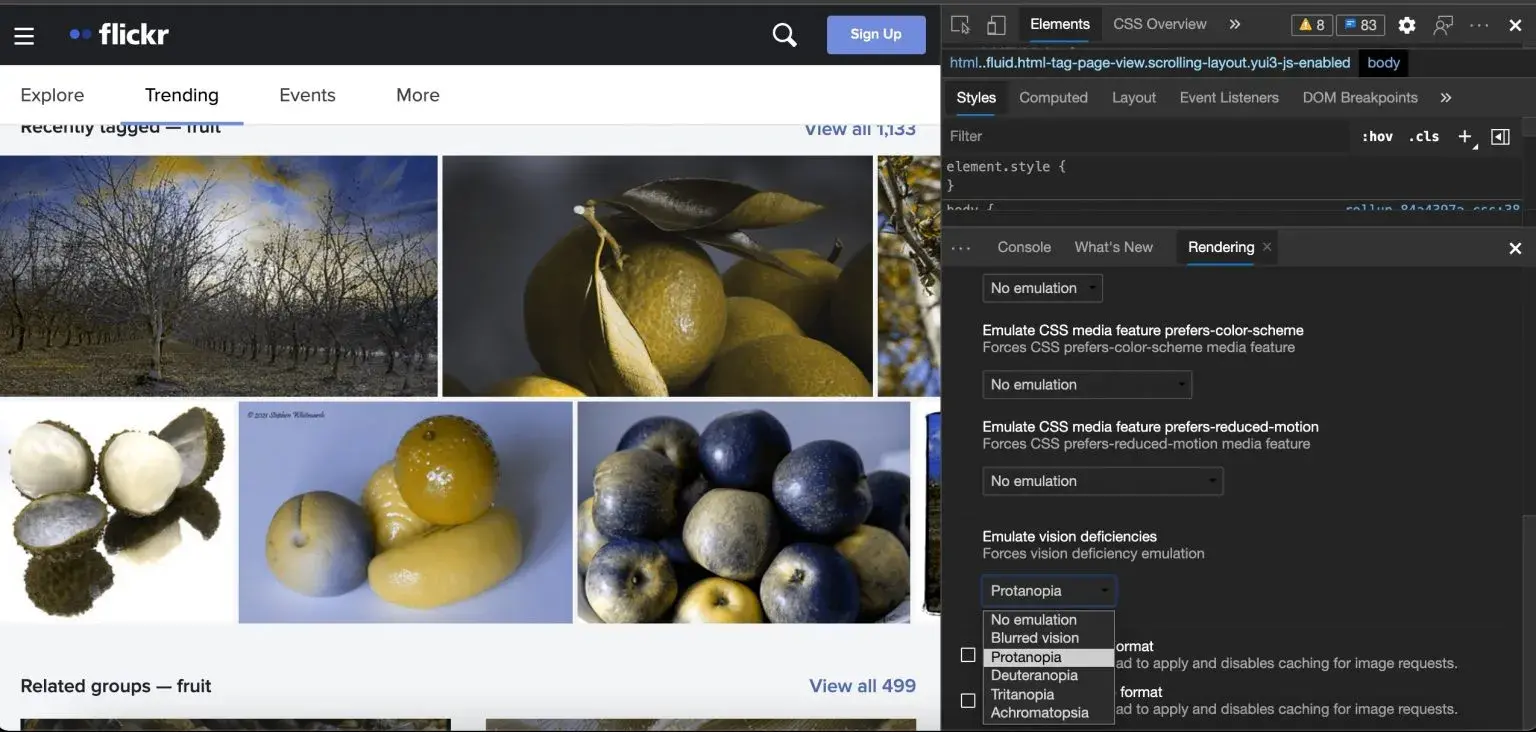Open the warnings badge showing 8
This screenshot has height=732, width=1536.
coord(1311,25)
